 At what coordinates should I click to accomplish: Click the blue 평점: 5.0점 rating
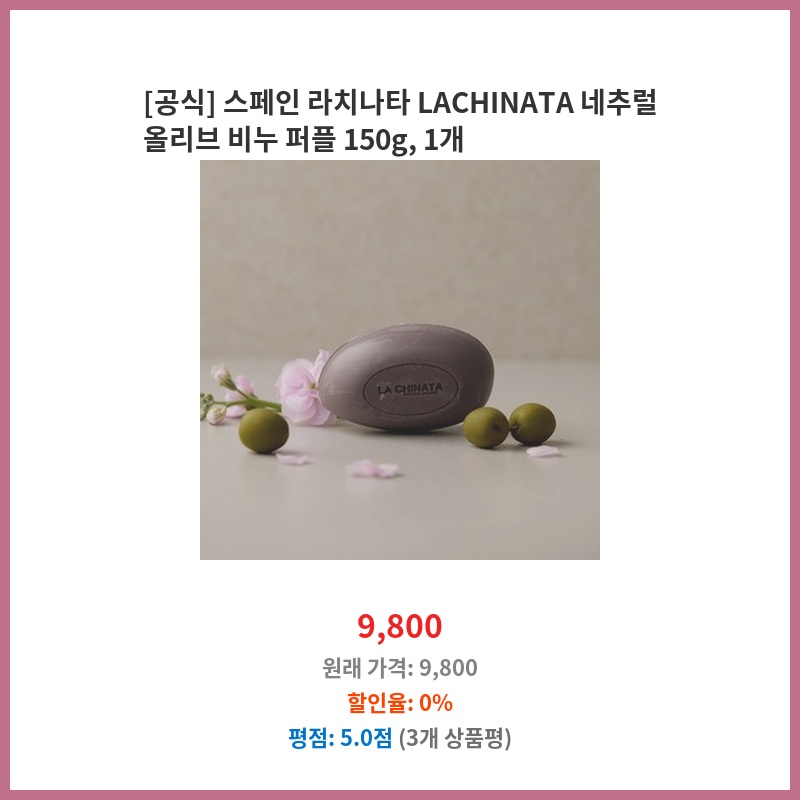(340, 738)
